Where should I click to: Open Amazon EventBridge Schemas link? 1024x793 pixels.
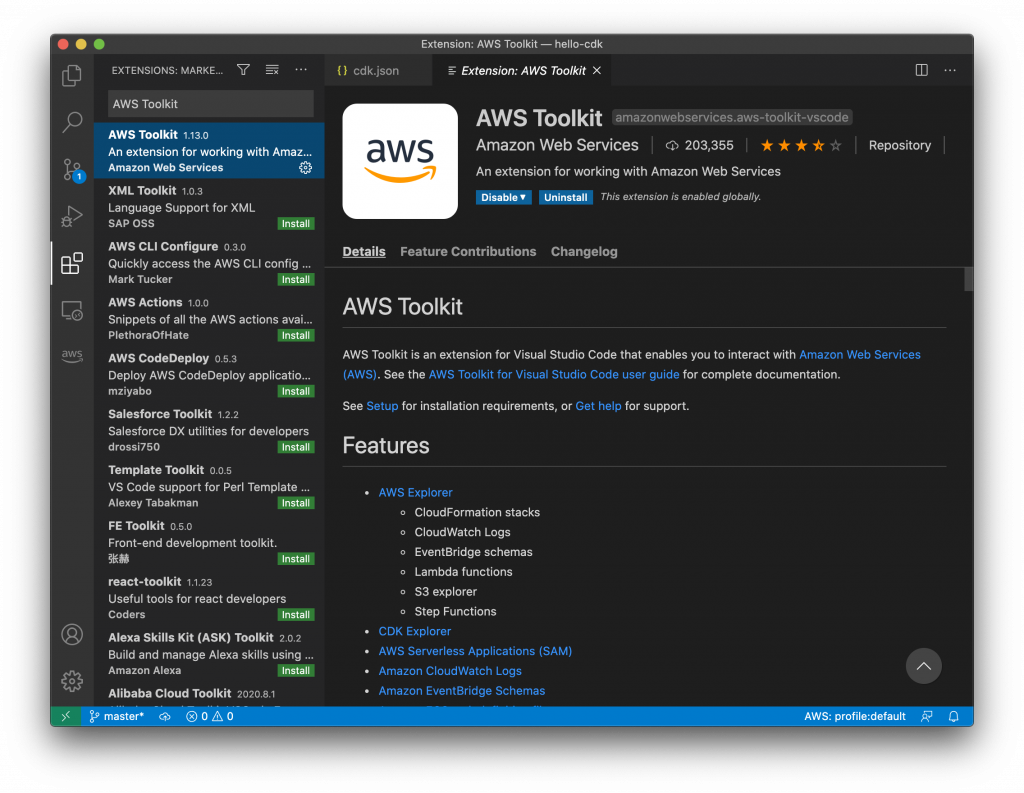pos(462,690)
